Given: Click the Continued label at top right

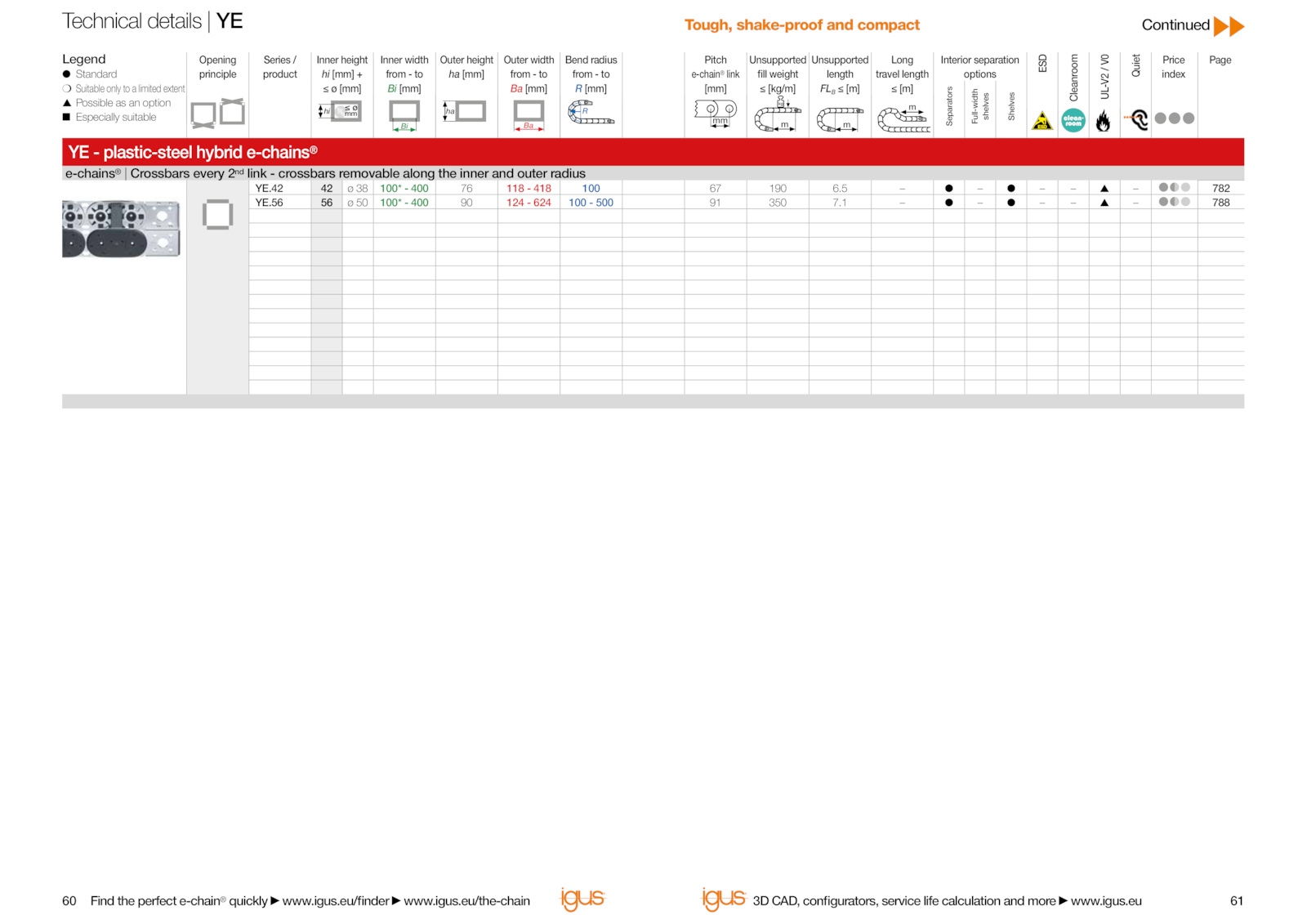Looking at the screenshot, I should 1175,25.
